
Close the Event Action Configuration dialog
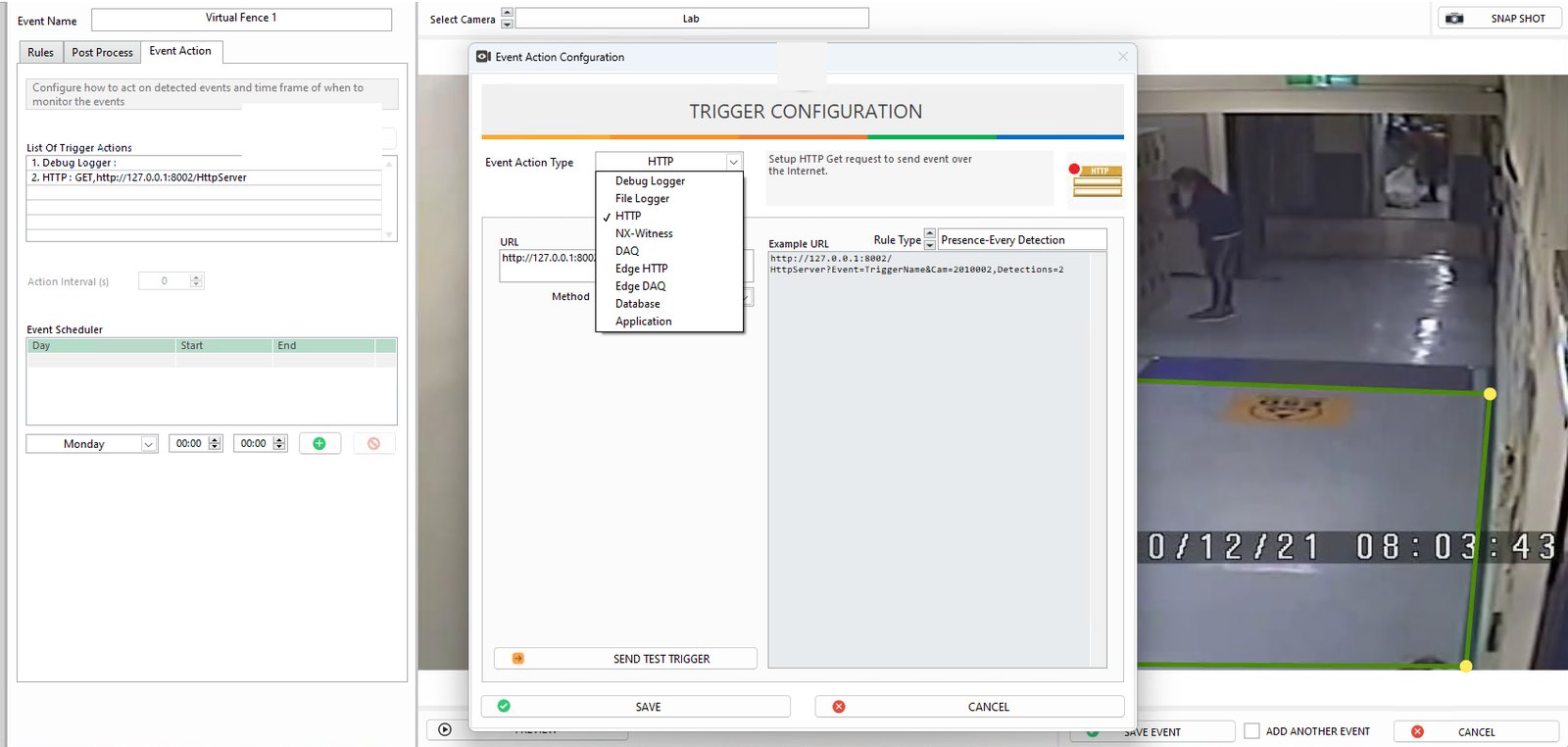pos(1123,57)
